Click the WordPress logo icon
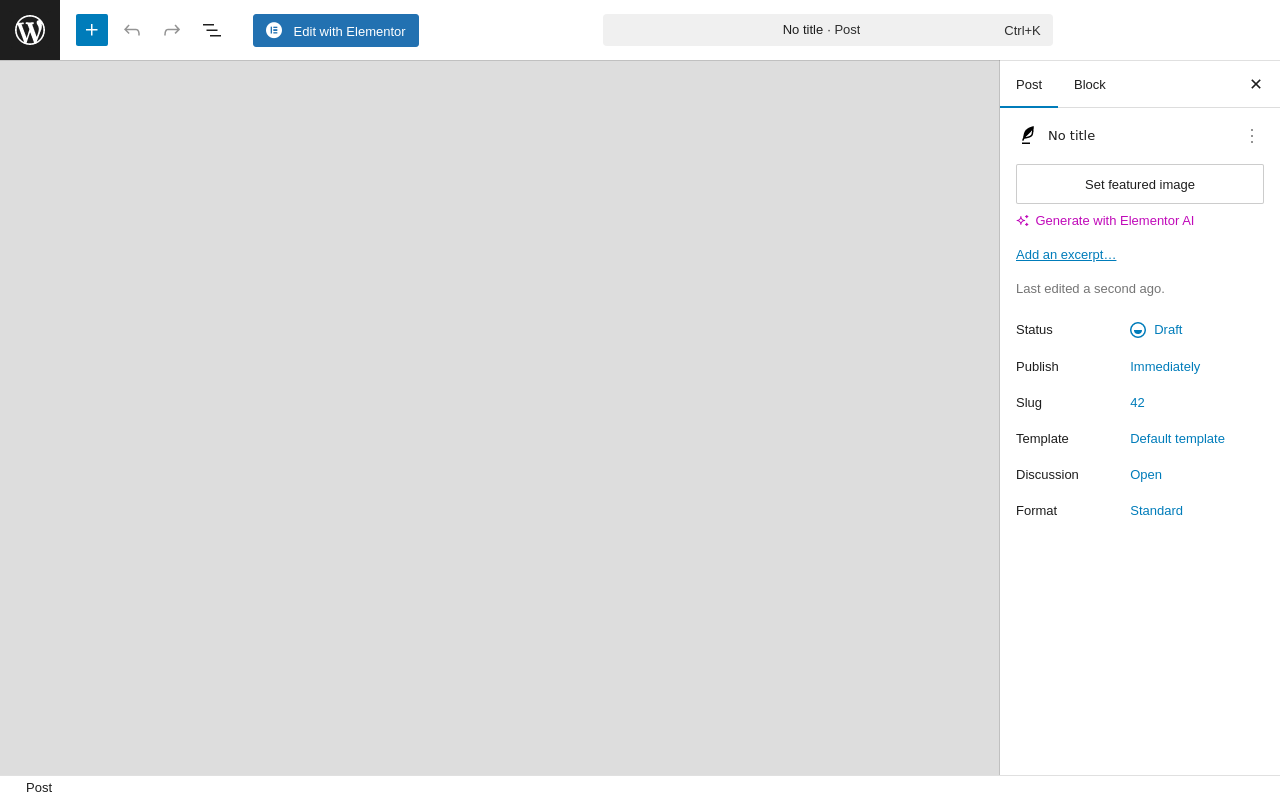This screenshot has height=800, width=1280. tap(30, 30)
